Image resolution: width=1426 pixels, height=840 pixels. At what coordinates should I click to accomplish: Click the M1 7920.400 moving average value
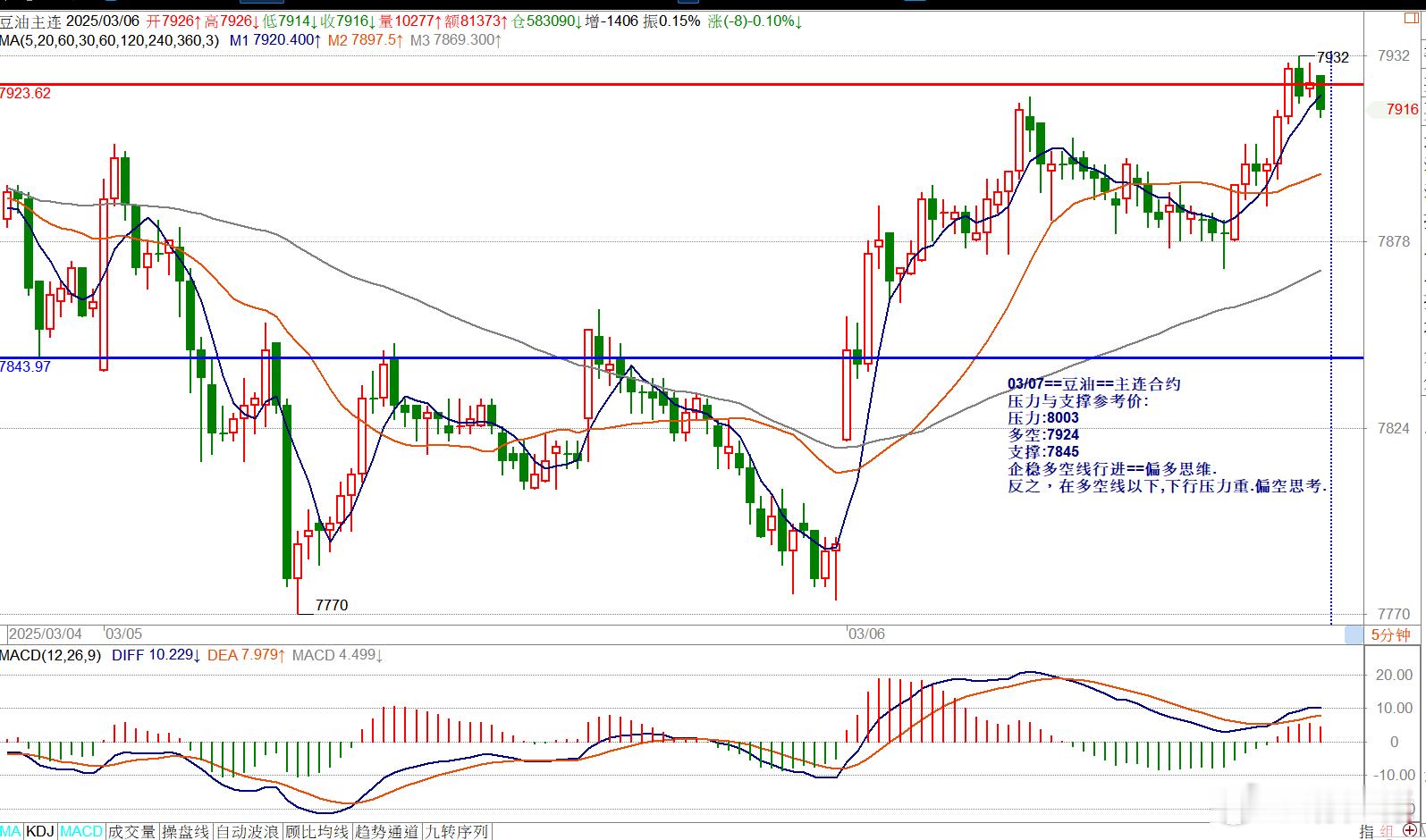274,40
